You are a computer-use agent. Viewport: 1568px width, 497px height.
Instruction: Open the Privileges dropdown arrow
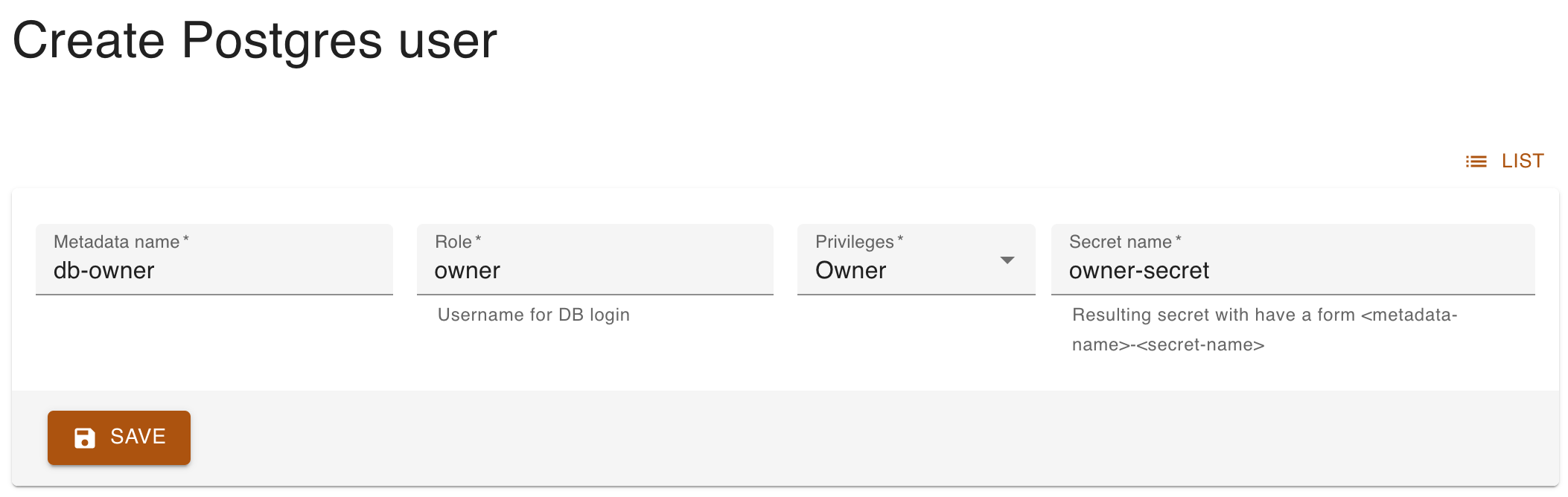click(x=1009, y=260)
